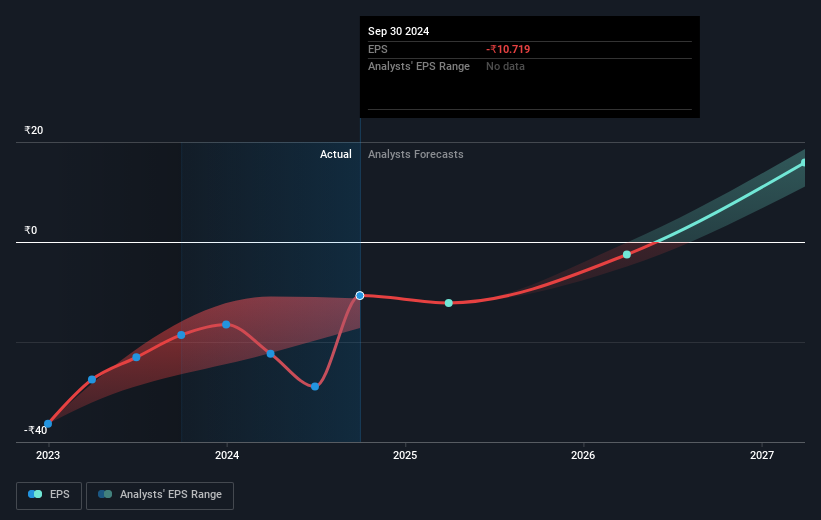Select the 2027 forecast EPS point at chart edge
The height and width of the screenshot is (520, 821).
[x=803, y=163]
